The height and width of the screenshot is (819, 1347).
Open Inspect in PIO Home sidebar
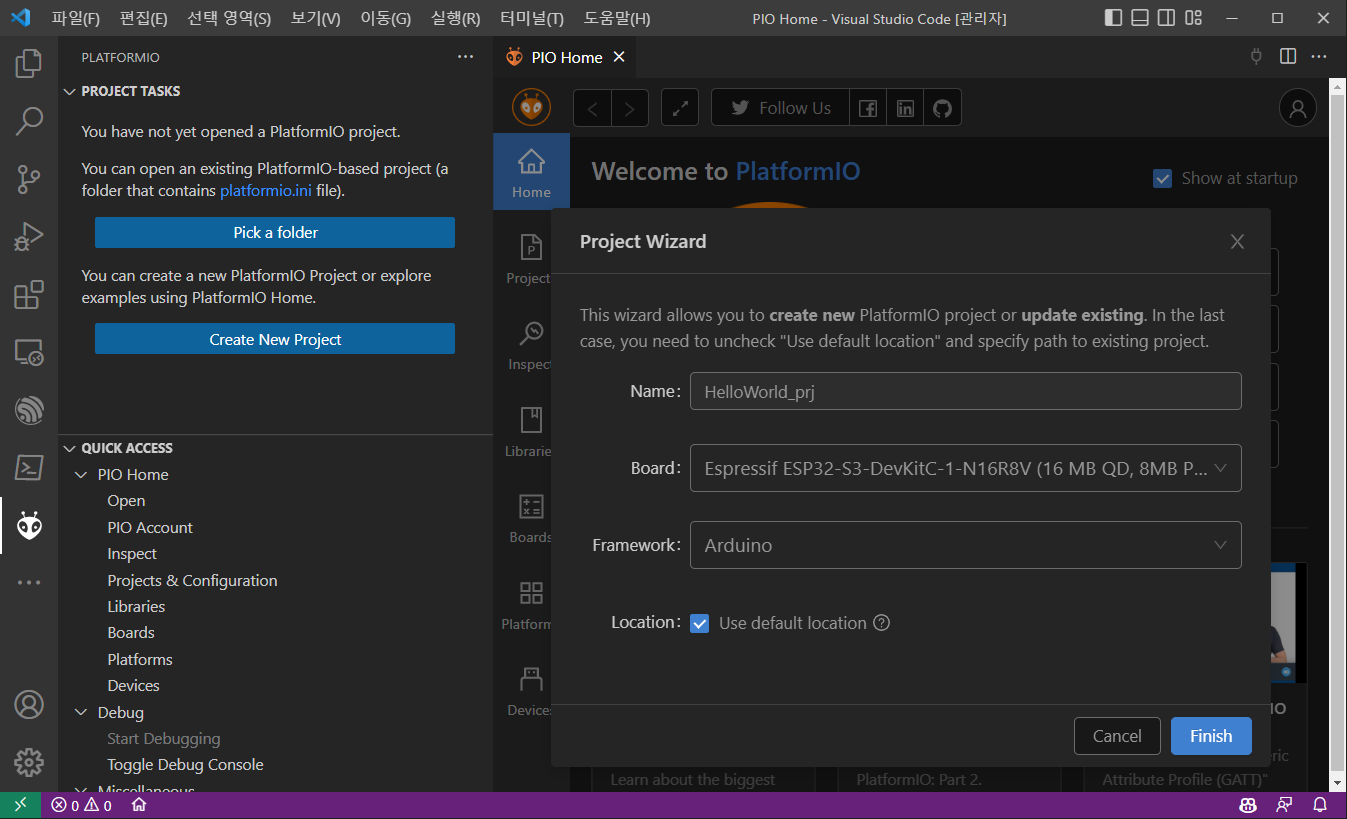[x=531, y=345]
